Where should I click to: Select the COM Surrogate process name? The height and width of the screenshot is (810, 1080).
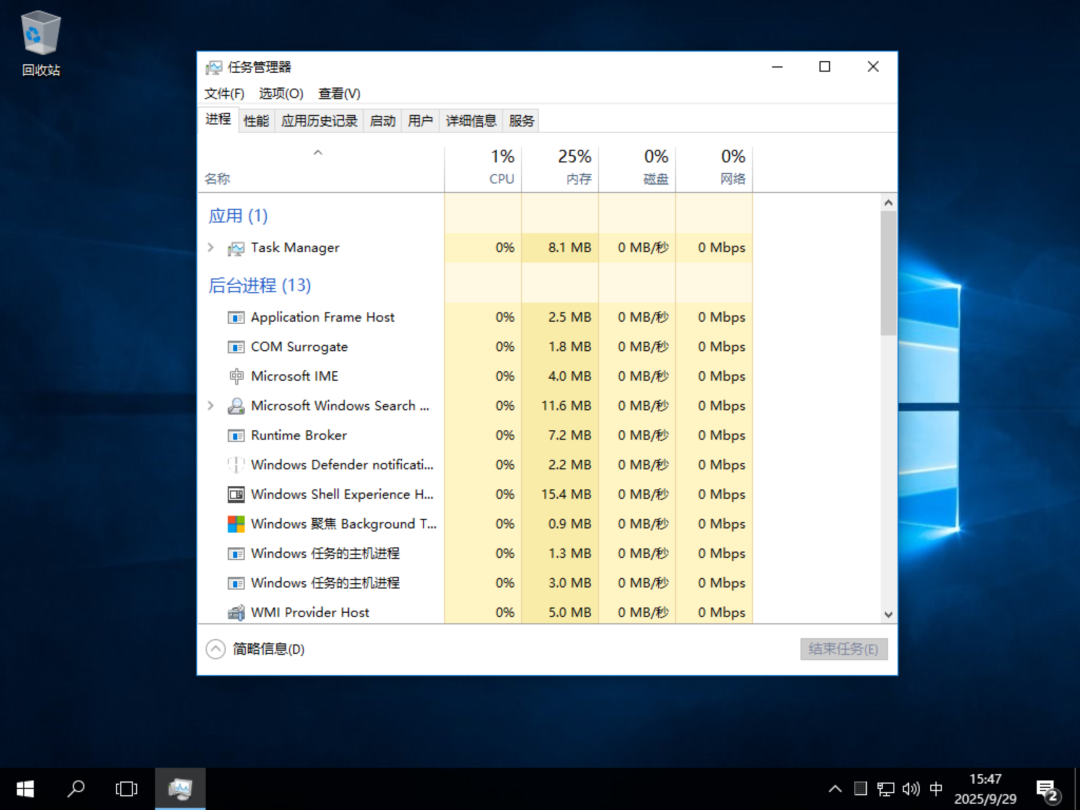coord(299,347)
